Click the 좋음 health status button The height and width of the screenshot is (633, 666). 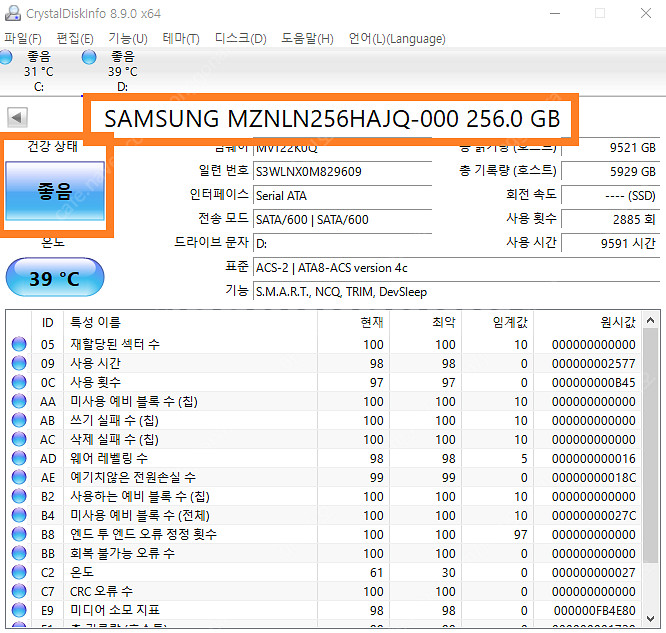pyautogui.click(x=55, y=191)
